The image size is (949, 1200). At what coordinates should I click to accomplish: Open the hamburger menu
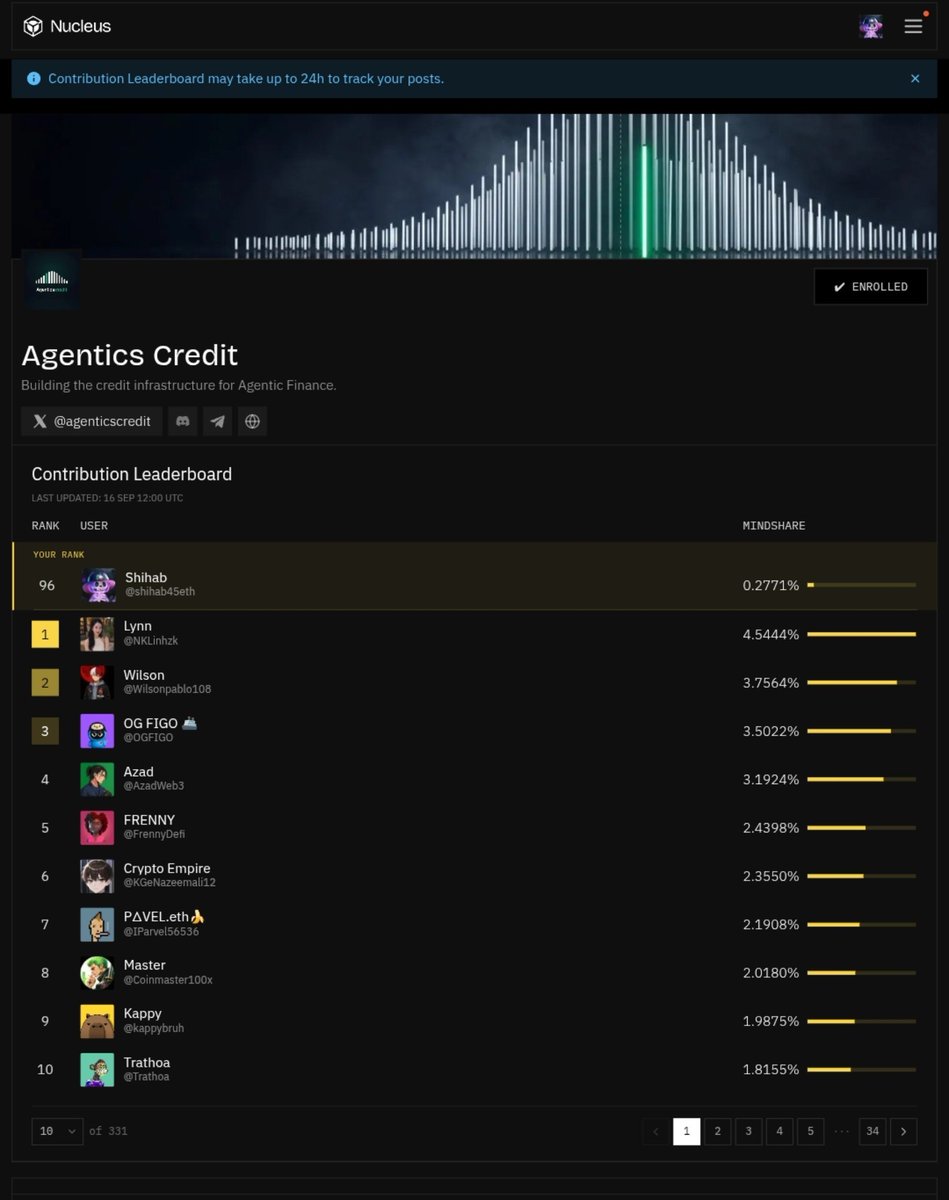tap(913, 27)
